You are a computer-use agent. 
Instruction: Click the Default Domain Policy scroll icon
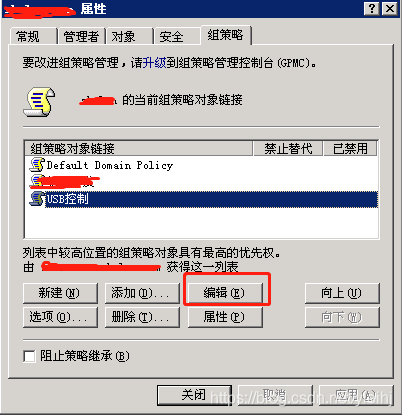tap(37, 165)
